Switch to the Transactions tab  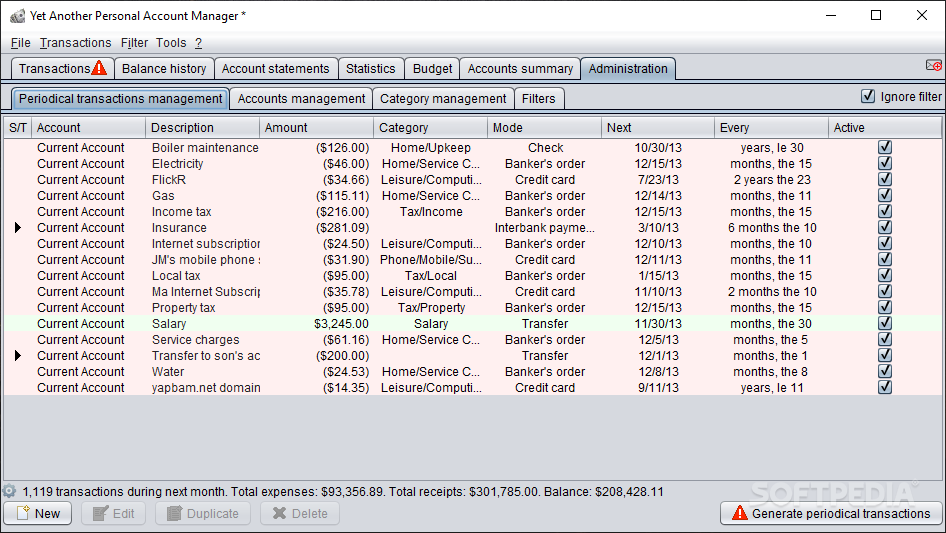[62, 68]
